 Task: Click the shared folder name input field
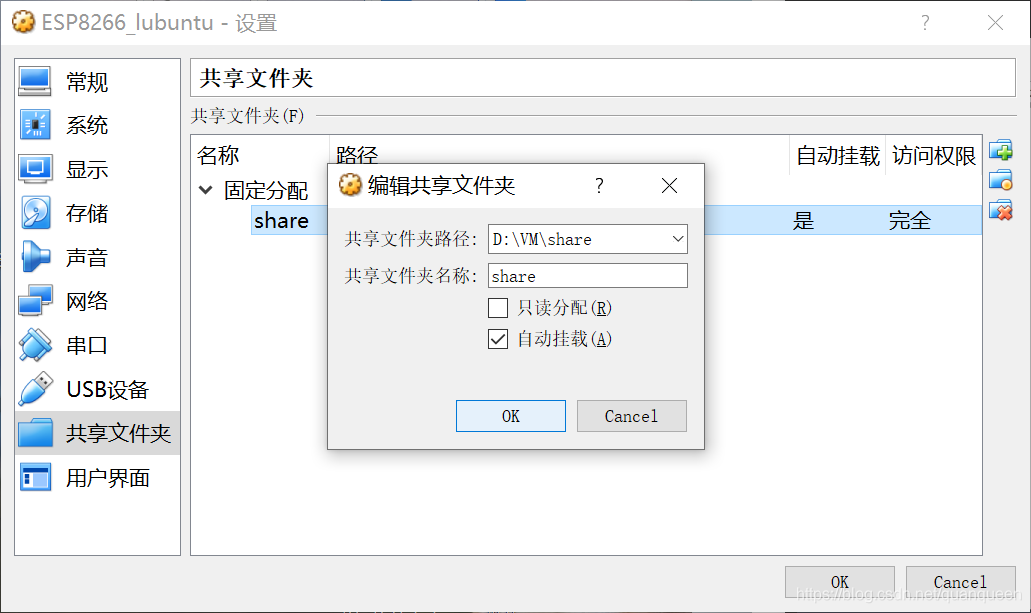(588, 276)
